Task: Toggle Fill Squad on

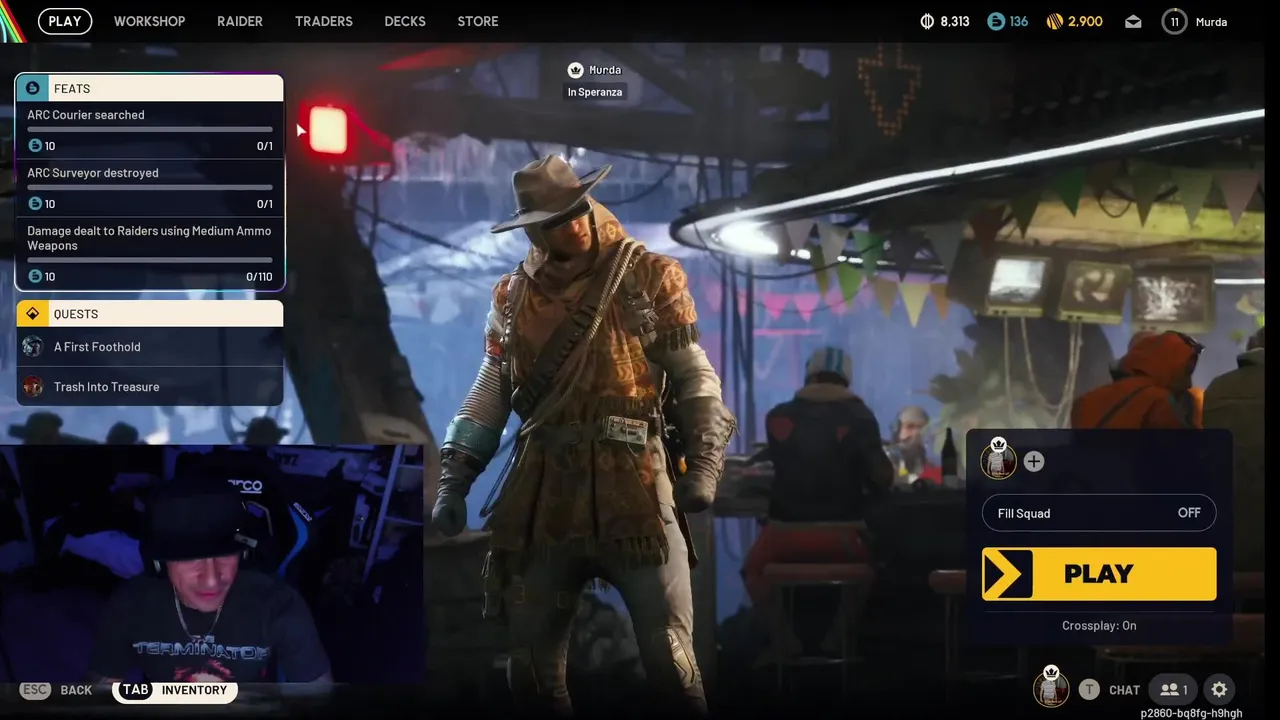Action: coord(1099,513)
